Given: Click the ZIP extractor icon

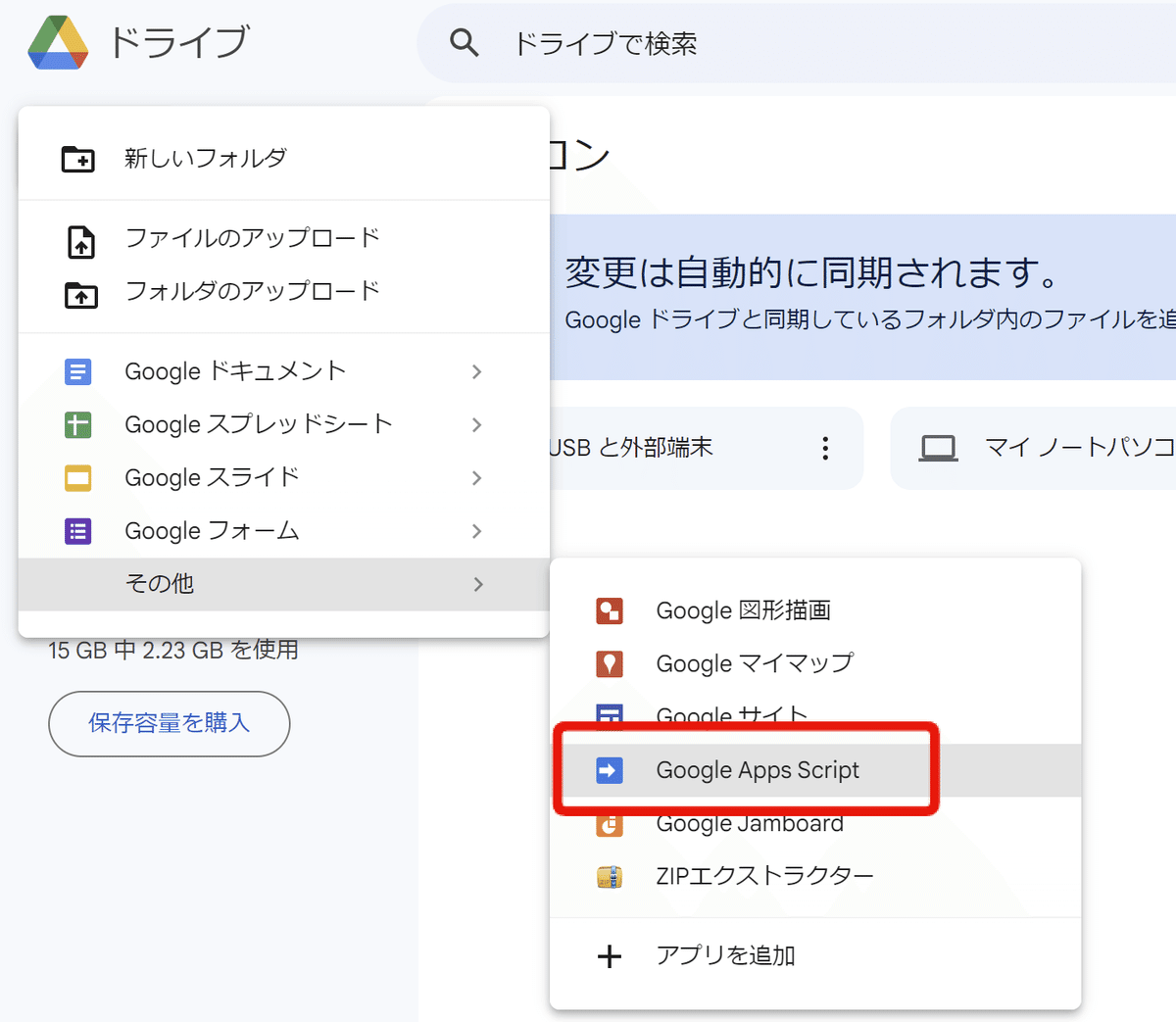Looking at the screenshot, I should pos(610,876).
